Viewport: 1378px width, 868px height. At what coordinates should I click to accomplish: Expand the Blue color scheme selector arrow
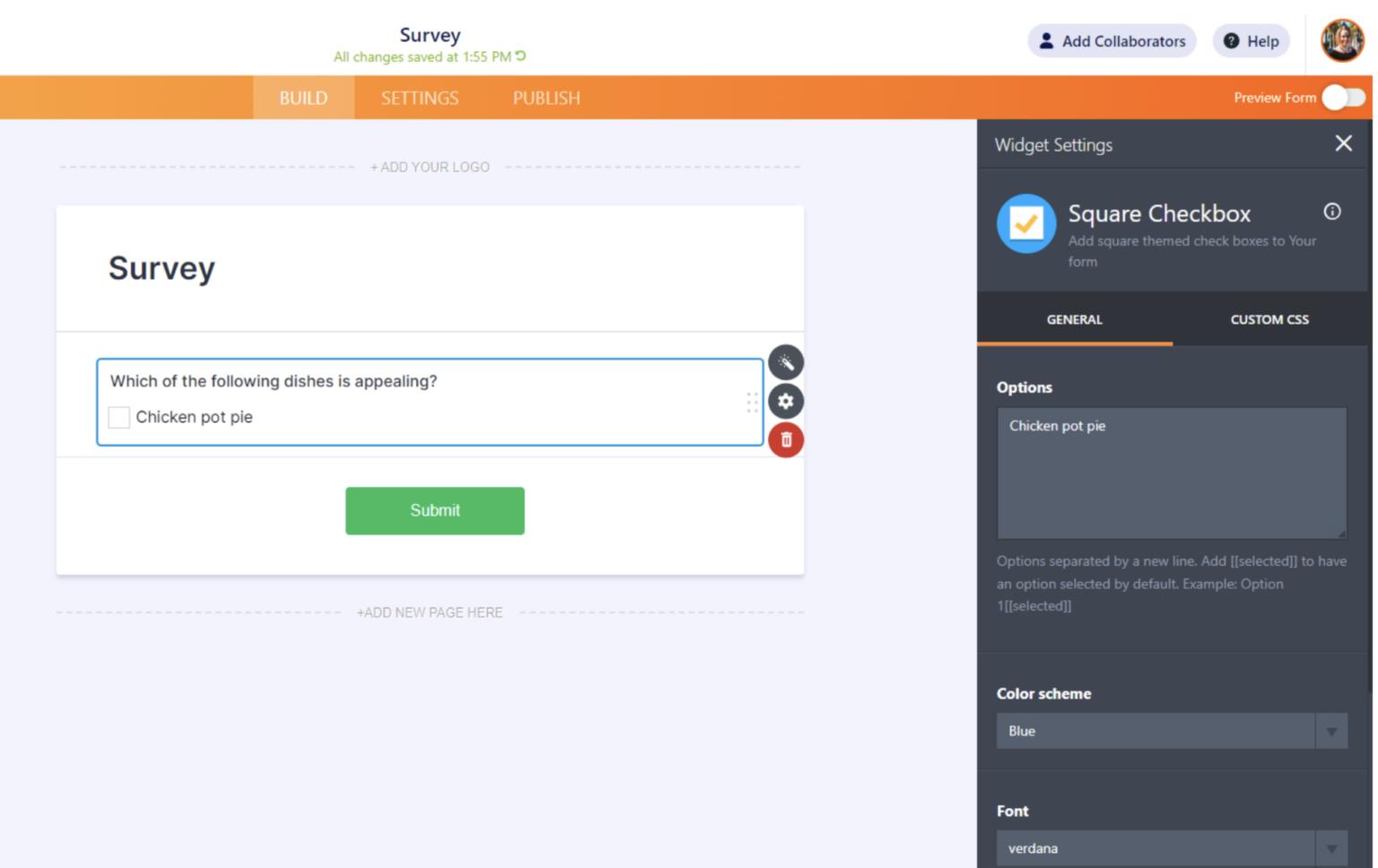1332,731
